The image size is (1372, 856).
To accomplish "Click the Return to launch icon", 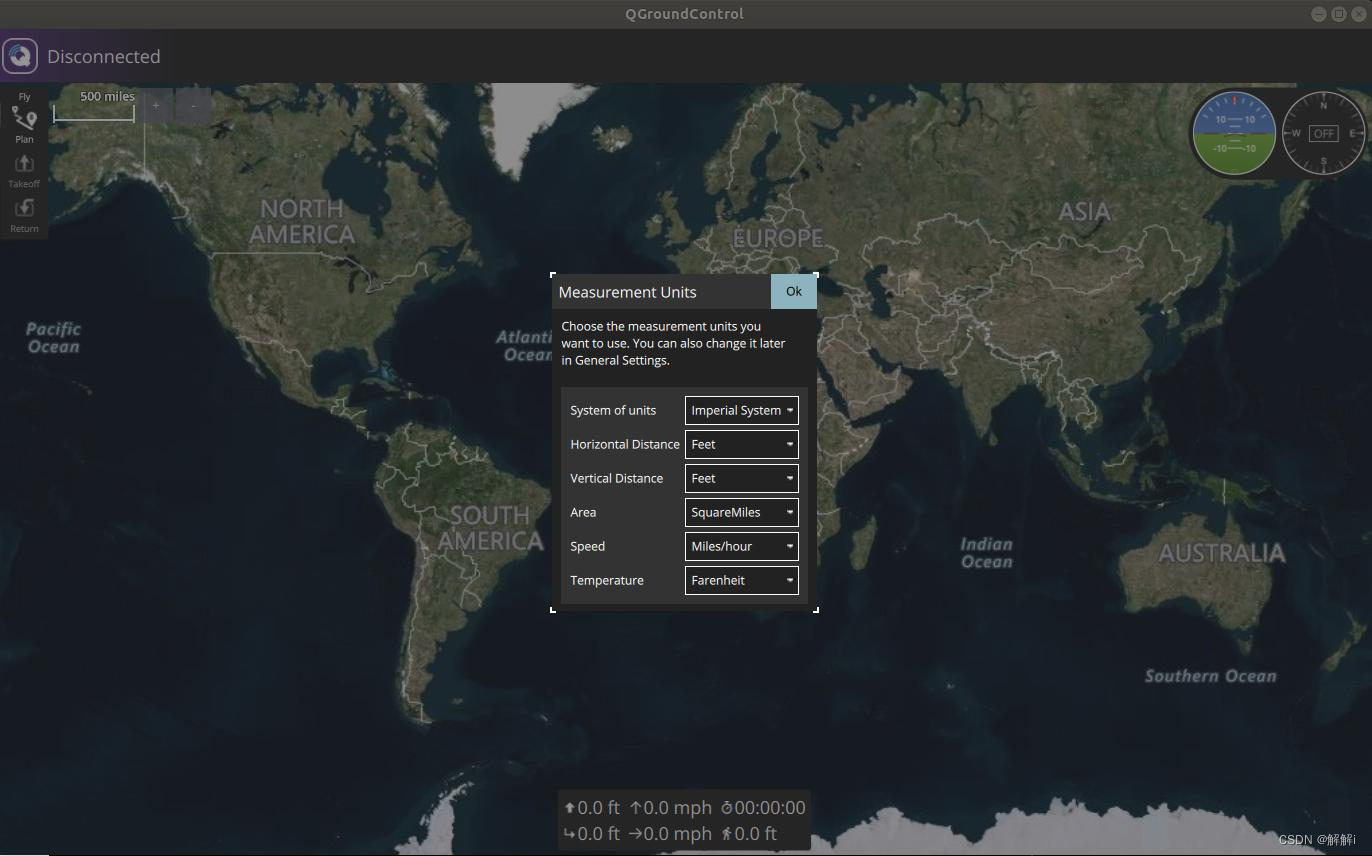I will (x=24, y=214).
